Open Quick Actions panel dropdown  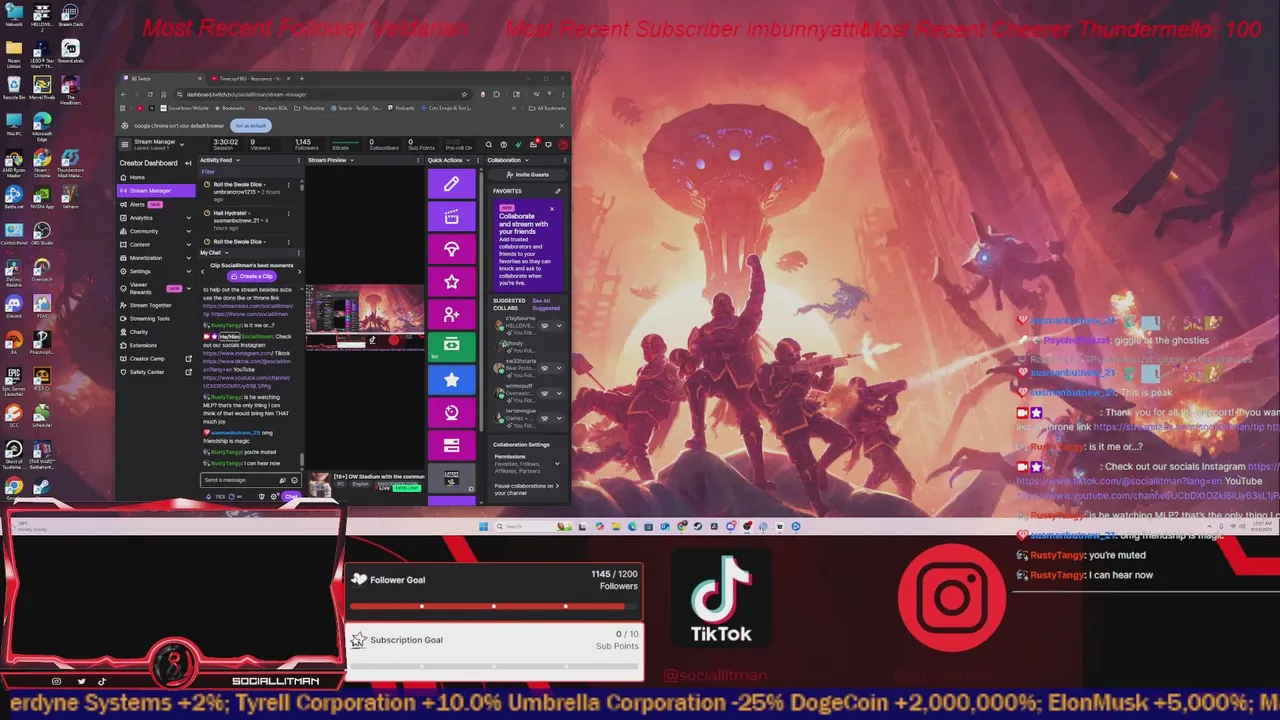click(468, 160)
